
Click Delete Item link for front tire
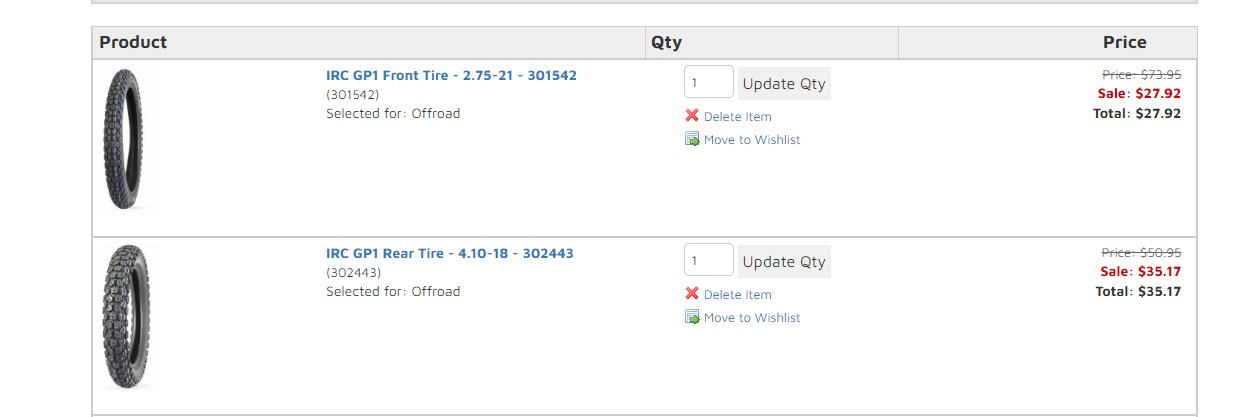pyautogui.click(x=738, y=117)
